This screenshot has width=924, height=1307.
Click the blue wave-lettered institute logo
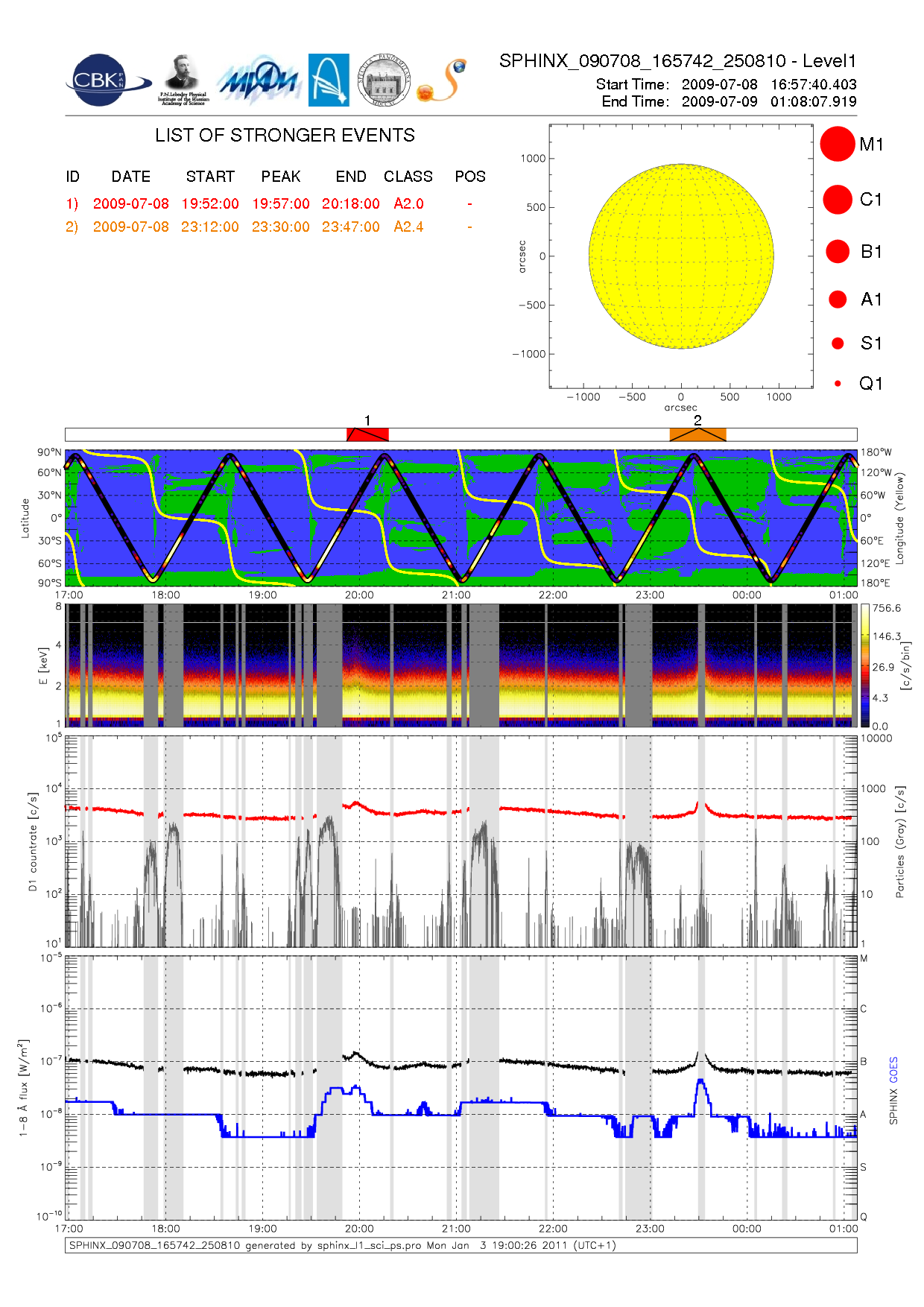(x=258, y=80)
